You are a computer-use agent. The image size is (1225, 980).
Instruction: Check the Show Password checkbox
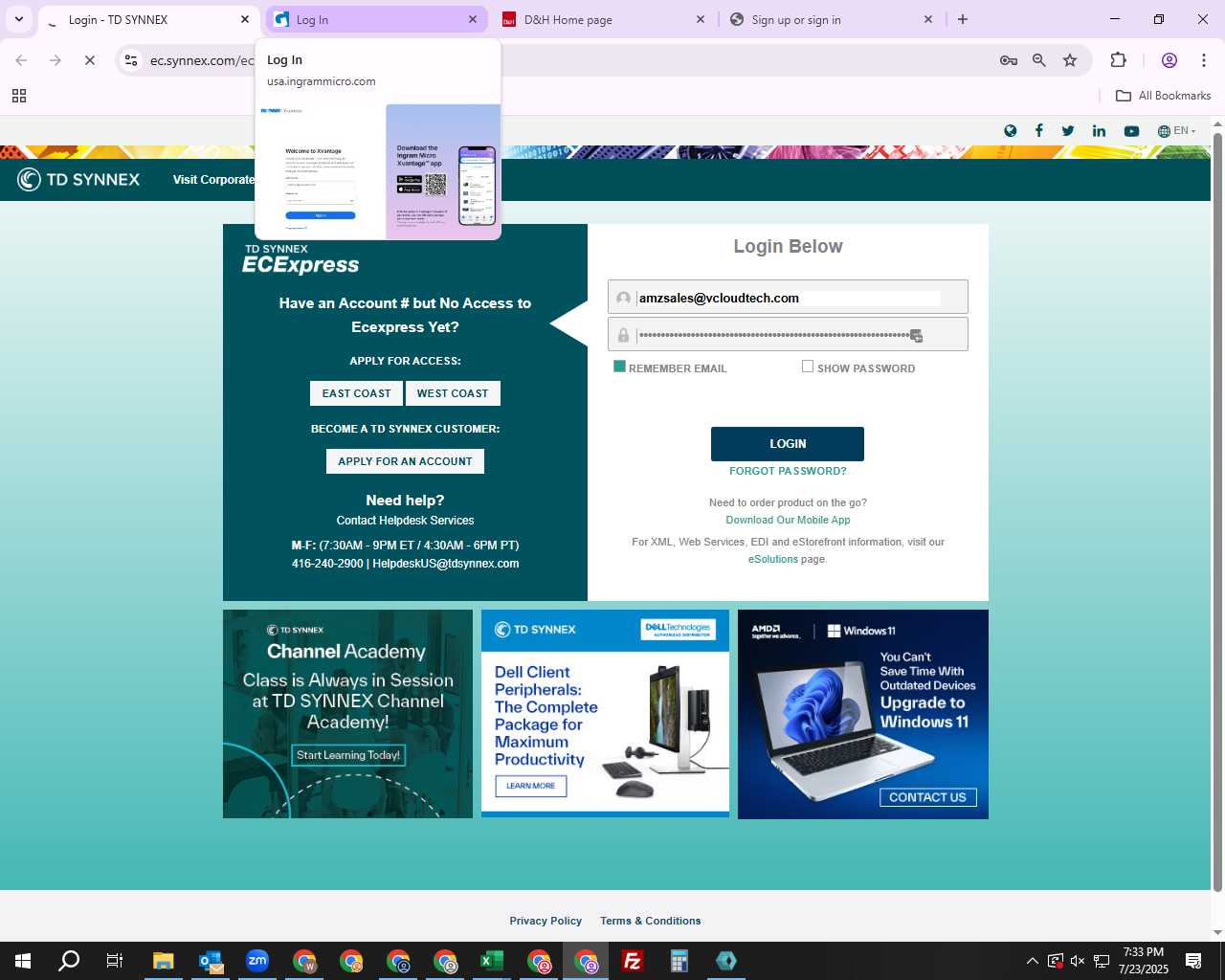[x=808, y=367]
